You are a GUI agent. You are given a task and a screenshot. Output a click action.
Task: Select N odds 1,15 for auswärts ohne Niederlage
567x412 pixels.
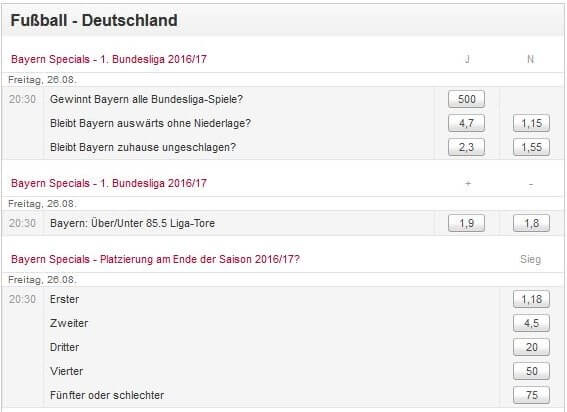tap(531, 123)
